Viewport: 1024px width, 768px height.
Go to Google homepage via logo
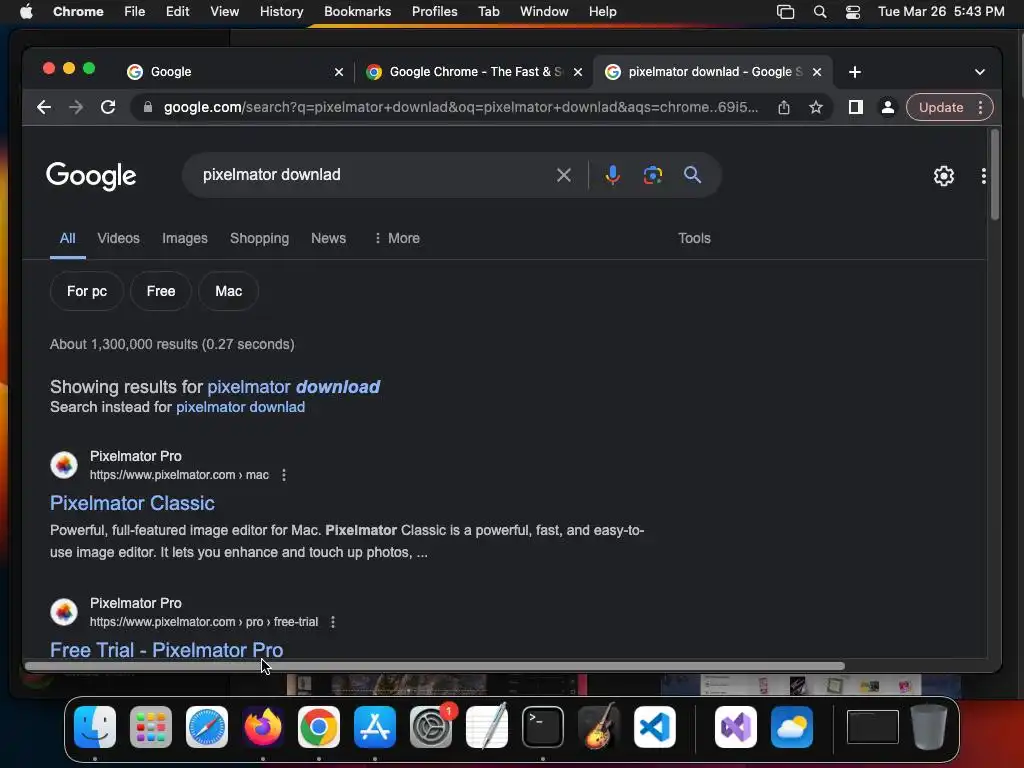click(x=91, y=175)
